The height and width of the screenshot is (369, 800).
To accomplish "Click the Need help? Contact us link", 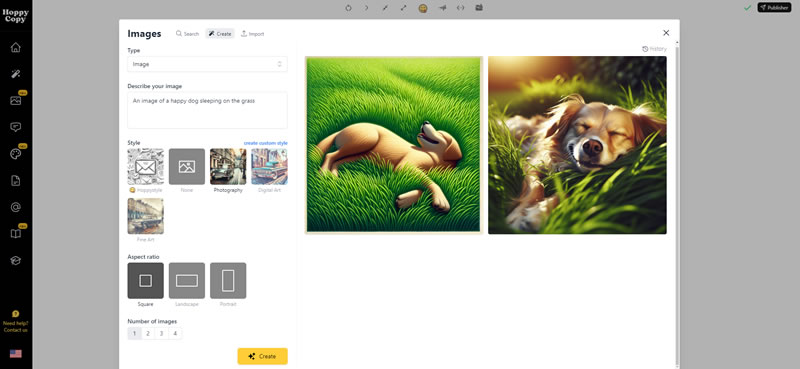I will click(x=15, y=327).
